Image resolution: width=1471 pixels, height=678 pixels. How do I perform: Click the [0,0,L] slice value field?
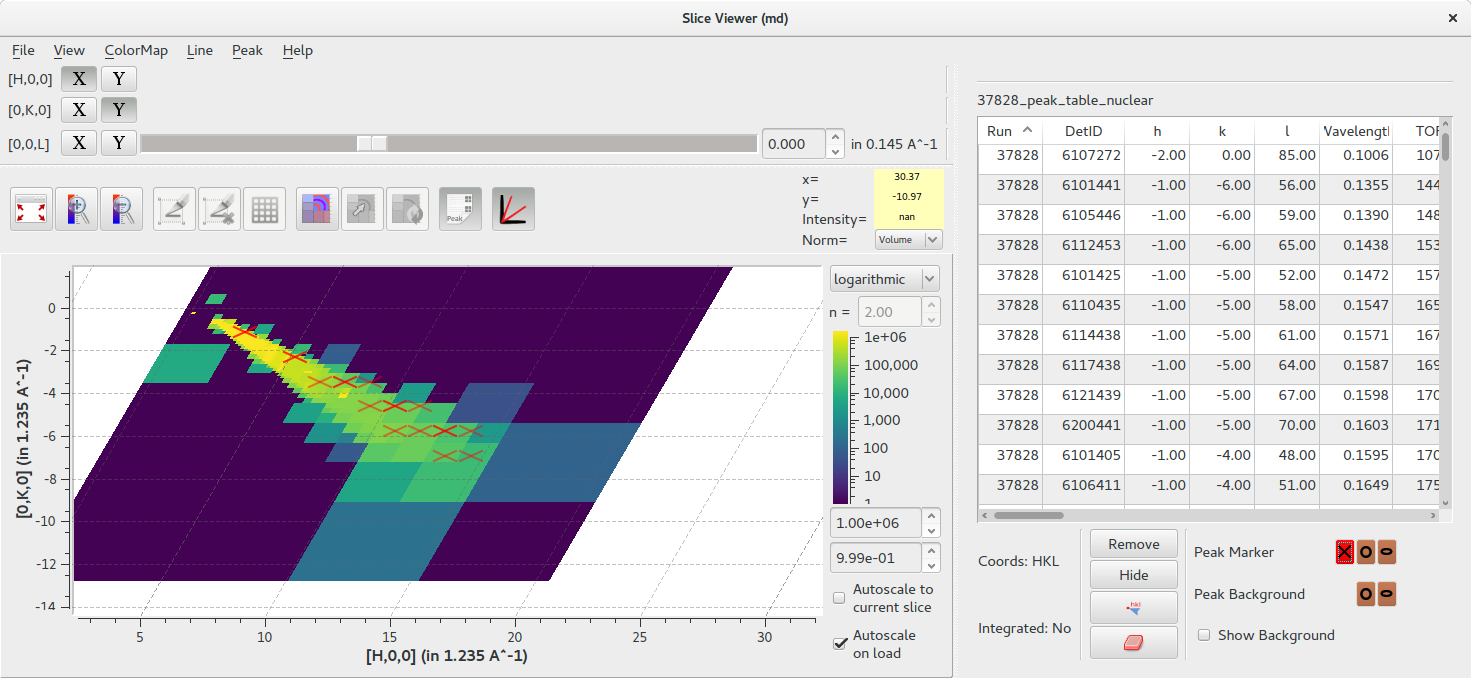coord(794,144)
